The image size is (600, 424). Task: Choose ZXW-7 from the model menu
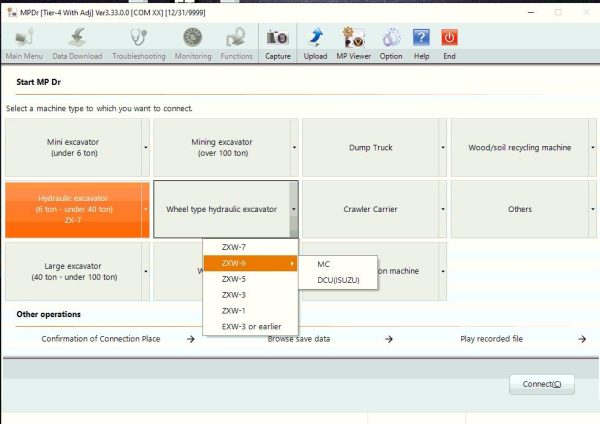pos(250,247)
